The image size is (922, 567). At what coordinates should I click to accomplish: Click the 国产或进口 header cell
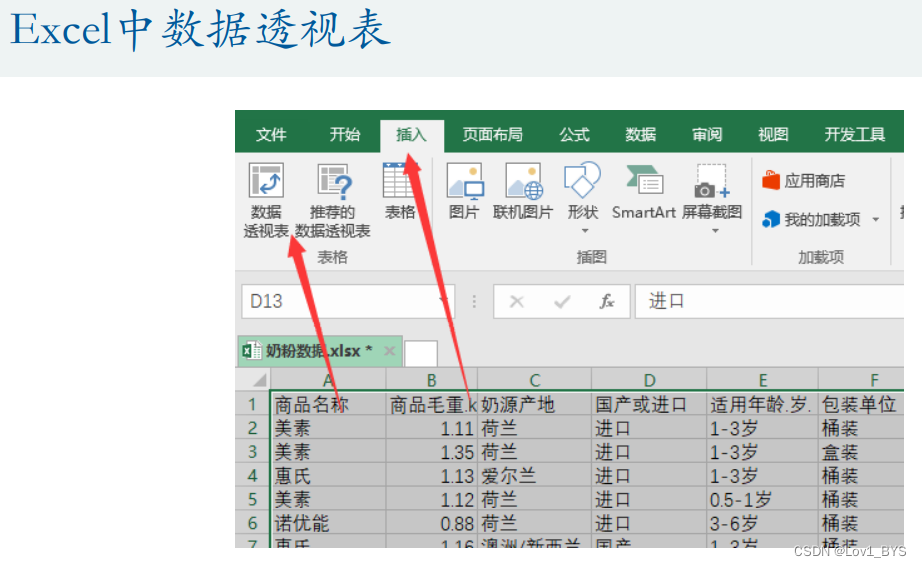[x=649, y=404]
